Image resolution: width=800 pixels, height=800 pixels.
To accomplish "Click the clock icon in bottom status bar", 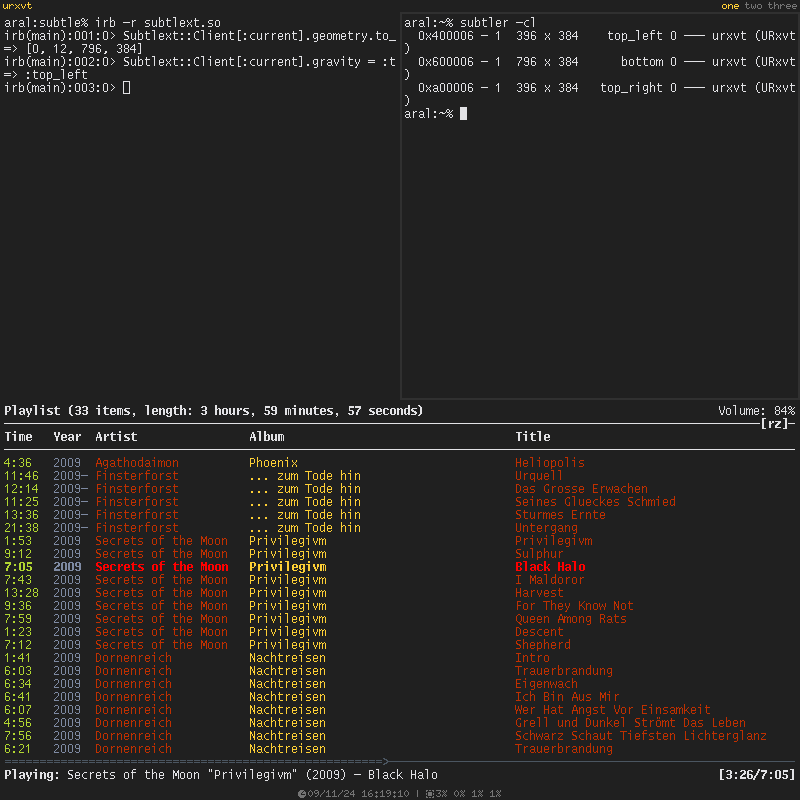I will click(x=301, y=794).
